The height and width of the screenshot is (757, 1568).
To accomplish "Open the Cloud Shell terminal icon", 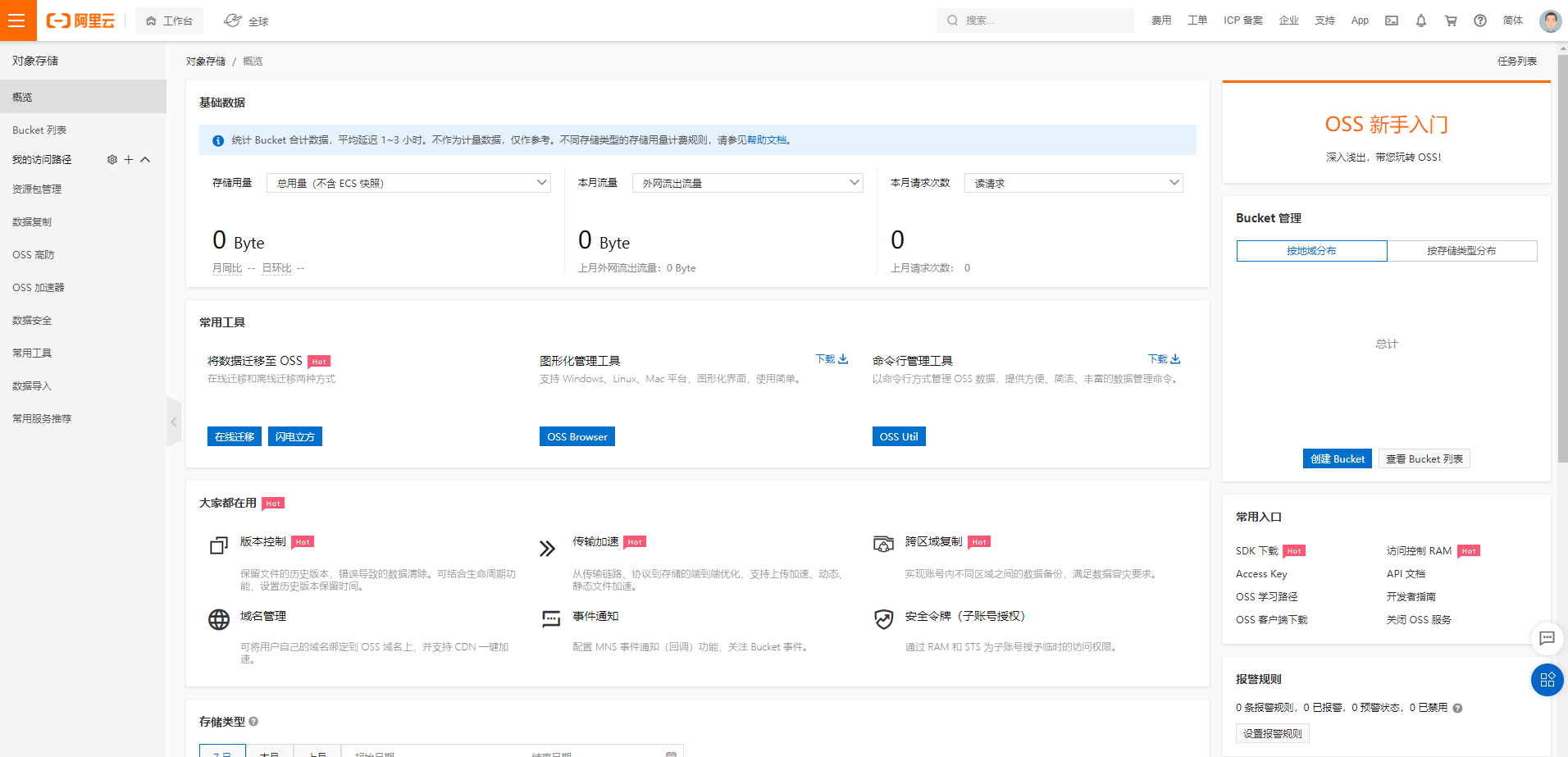I will [1392, 21].
